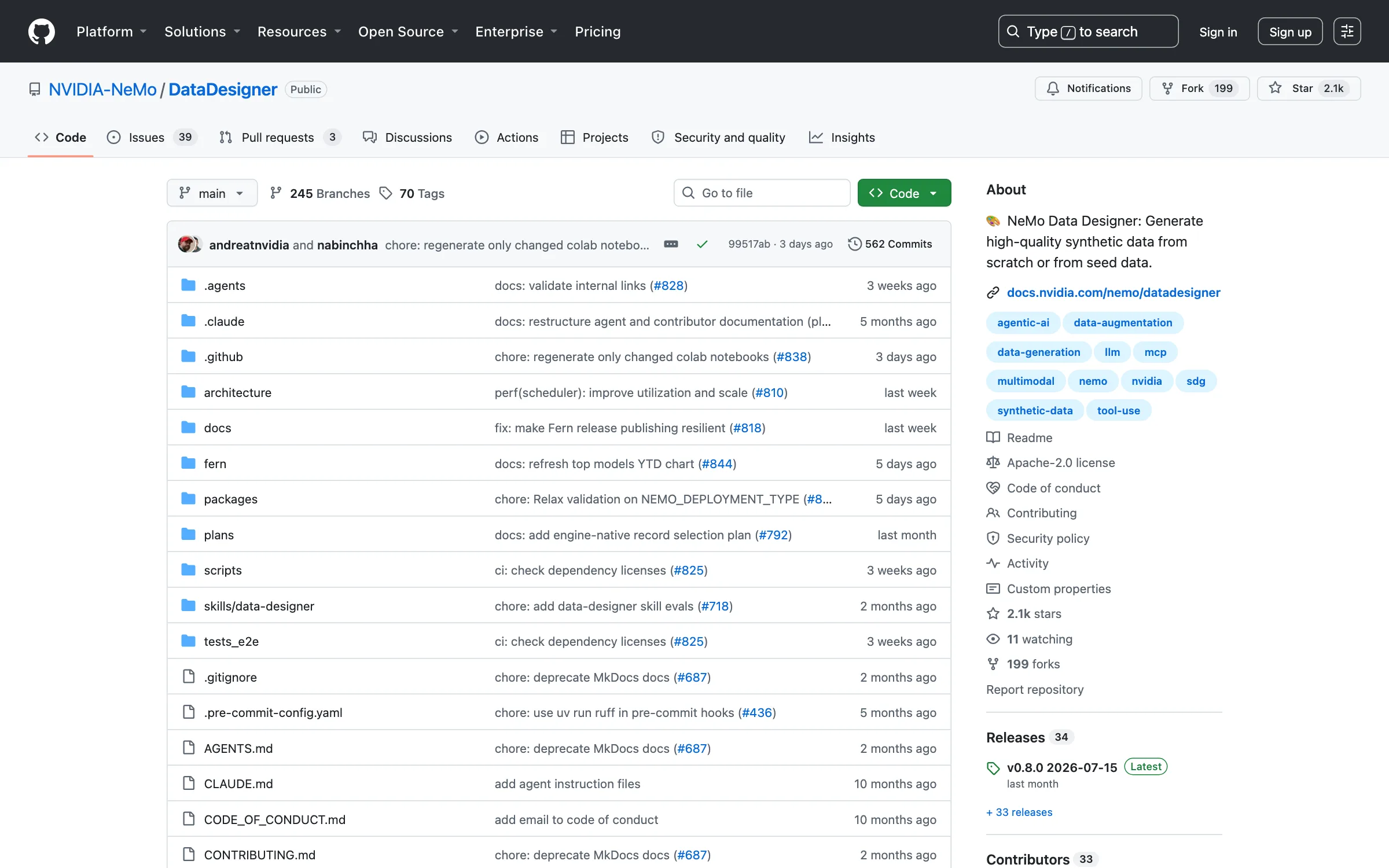This screenshot has height=868, width=1389.
Task: Click the 70 Tags tag icon
Action: [385, 193]
